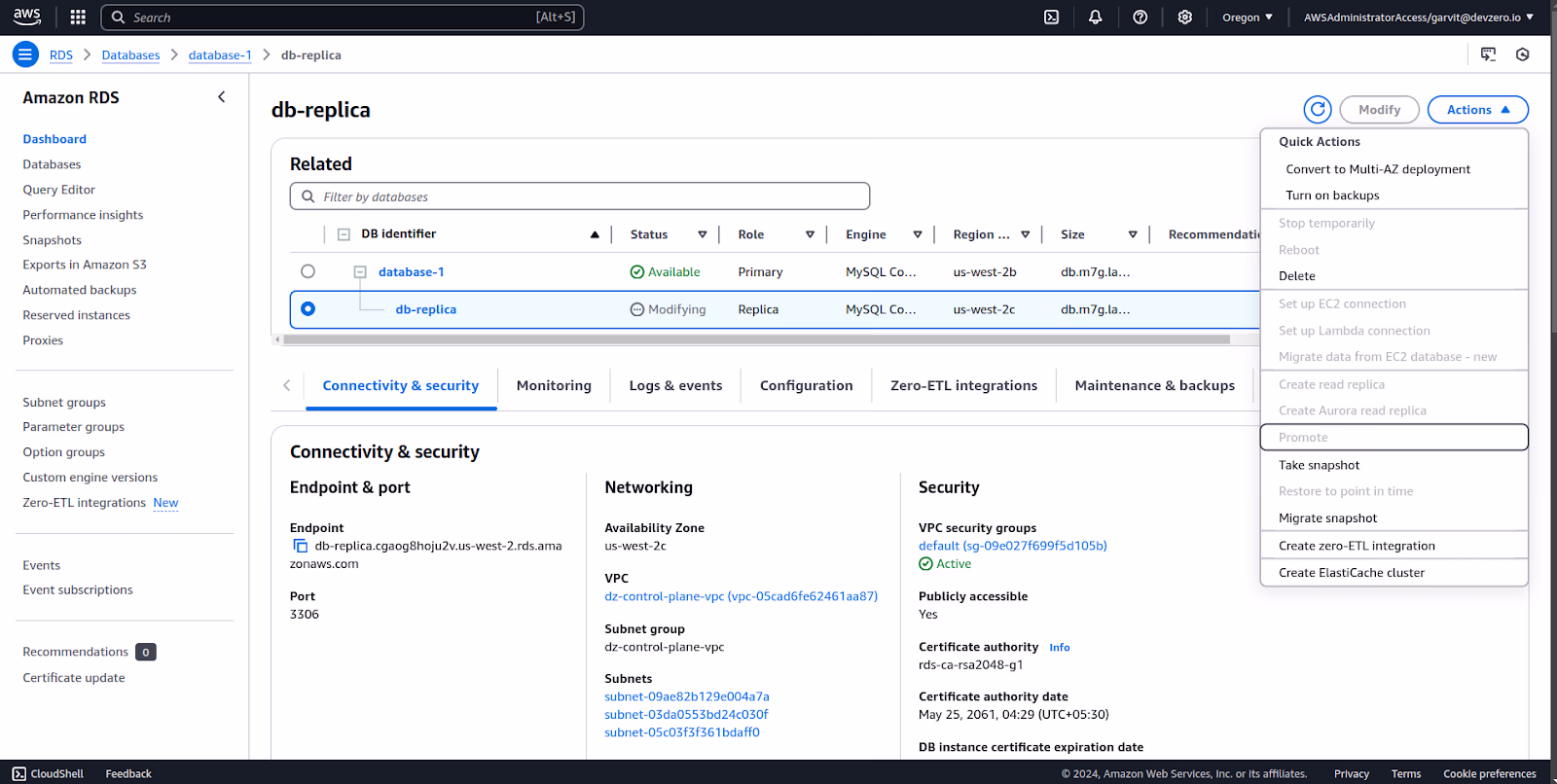Image resolution: width=1557 pixels, height=784 pixels.
Task: Click the Modify button
Action: point(1379,110)
